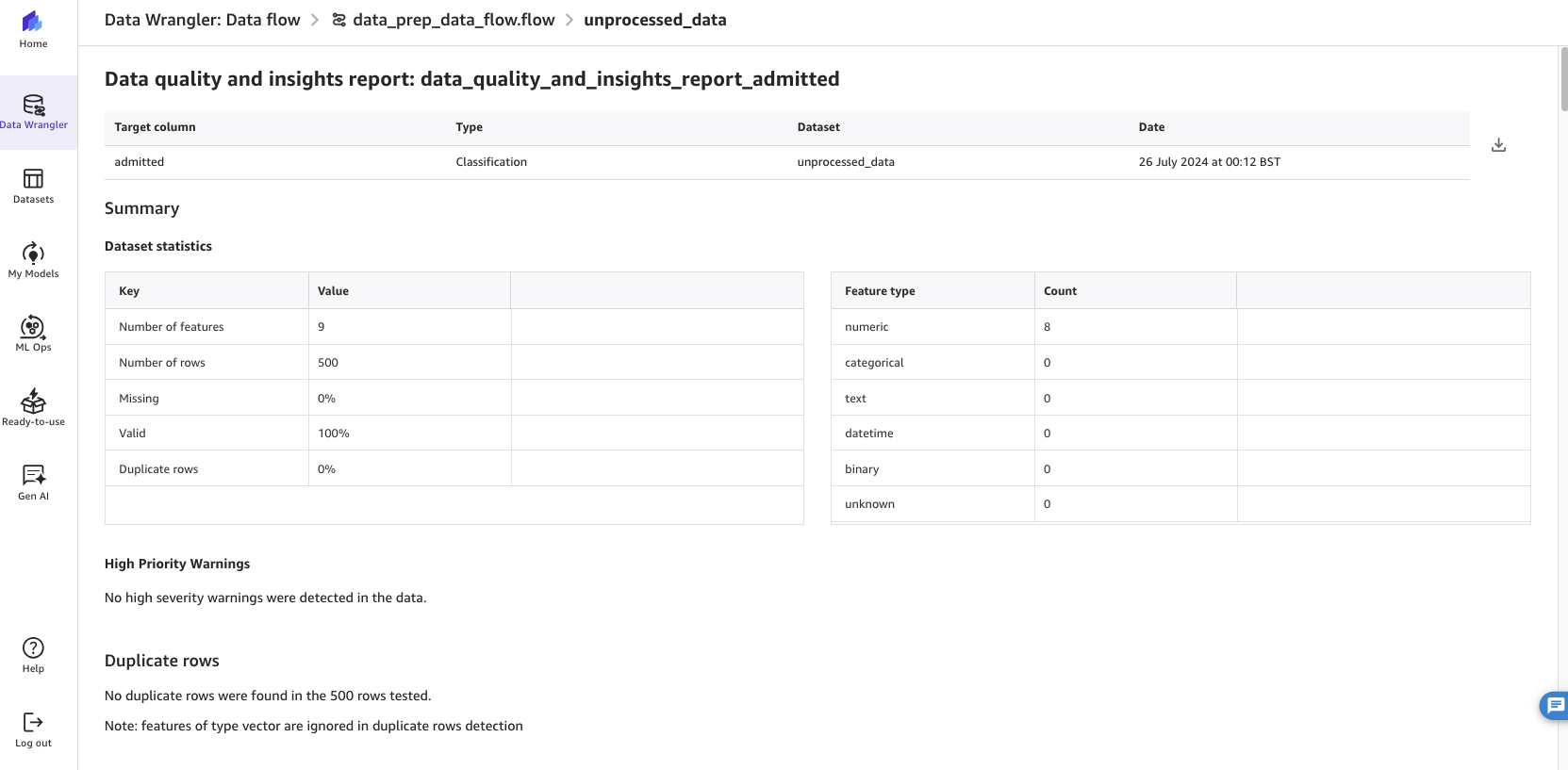
Task: Open data_prep_data_flow.flow breadcrumb link
Action: (x=454, y=20)
